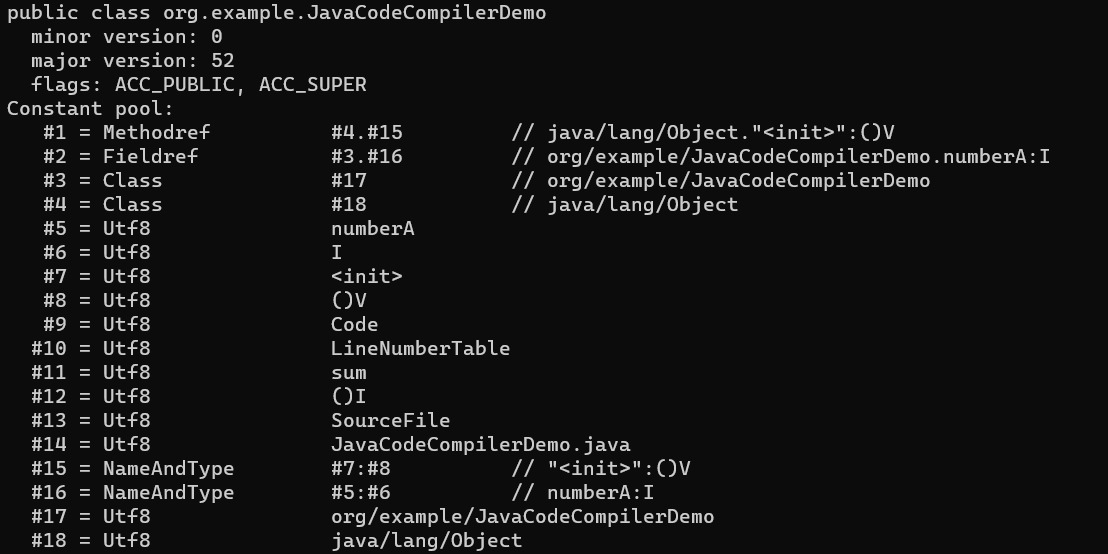Click the #4.#15 reference value

[x=367, y=133]
